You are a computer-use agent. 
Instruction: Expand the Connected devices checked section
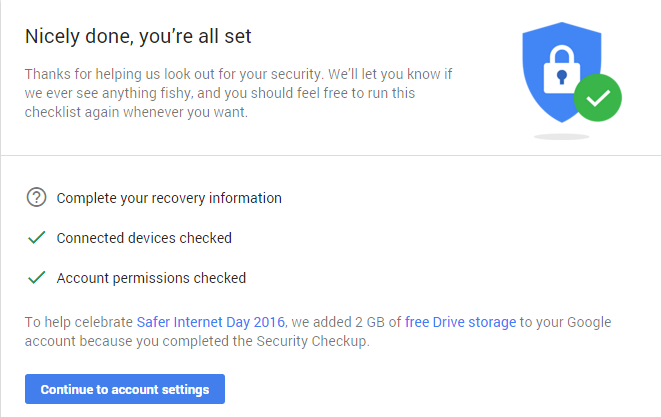pyautogui.click(x=144, y=238)
